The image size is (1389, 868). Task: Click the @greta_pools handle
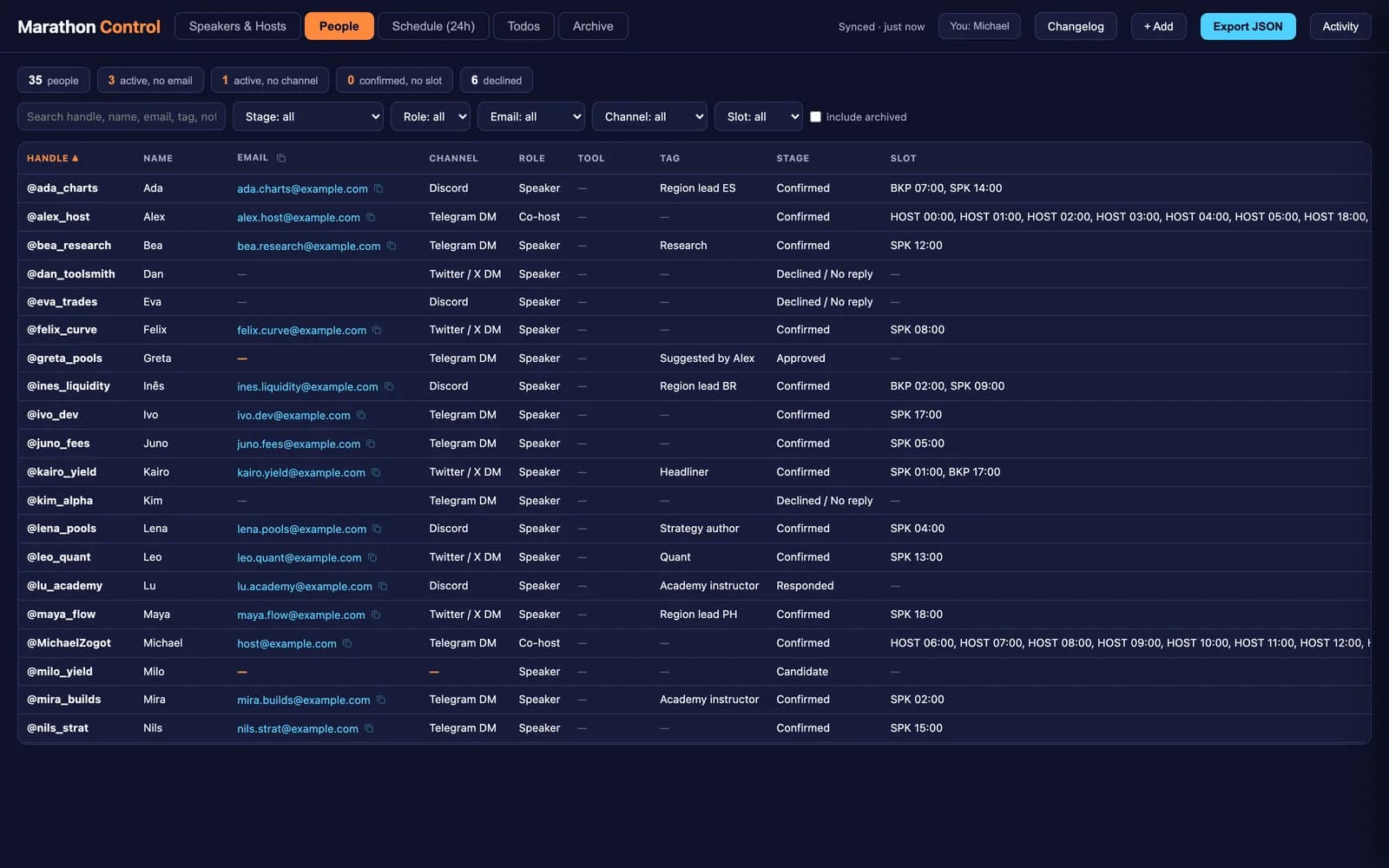(64, 358)
